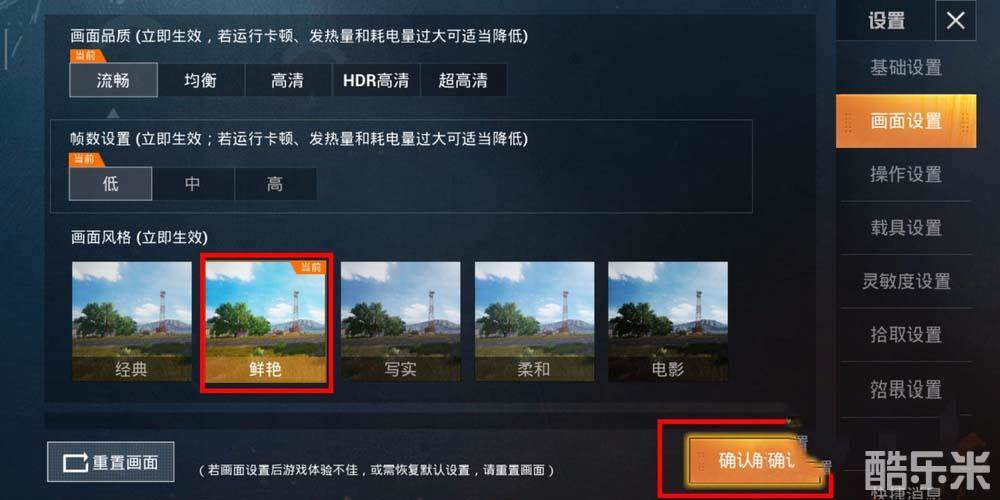This screenshot has height=500, width=1000.
Task: Select the 鲜艳 style thumbnail
Action: pyautogui.click(x=266, y=321)
